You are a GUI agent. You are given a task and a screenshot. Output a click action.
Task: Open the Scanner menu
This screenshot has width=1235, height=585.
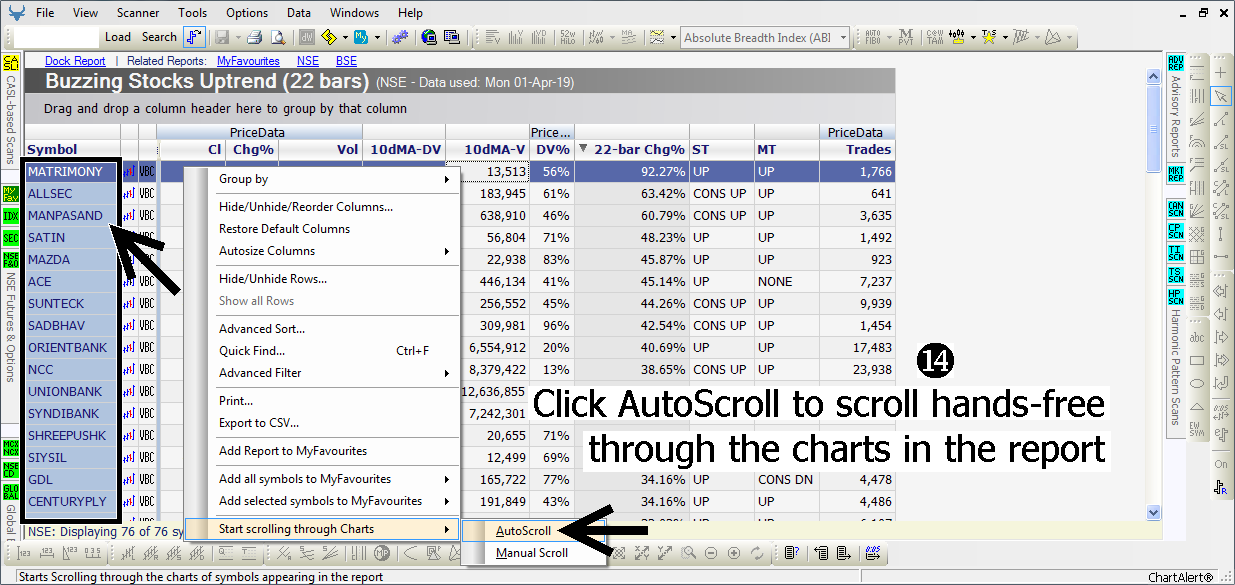pyautogui.click(x=137, y=13)
